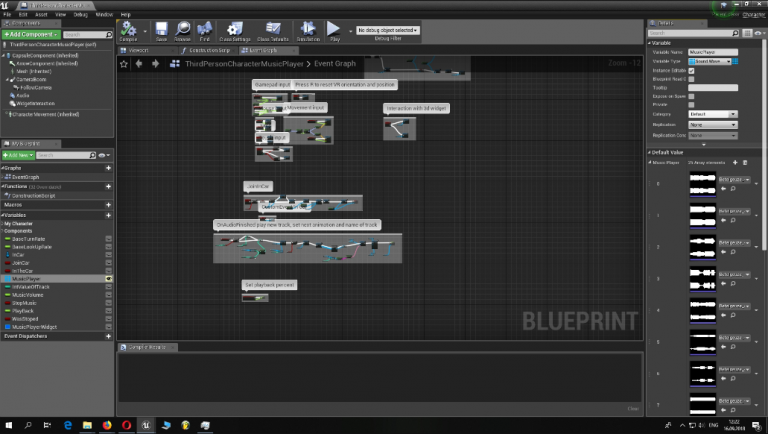The width and height of the screenshot is (768, 434).
Task: Toggle editable eye for MusicPlayer variable
Action: pyautogui.click(x=108, y=279)
